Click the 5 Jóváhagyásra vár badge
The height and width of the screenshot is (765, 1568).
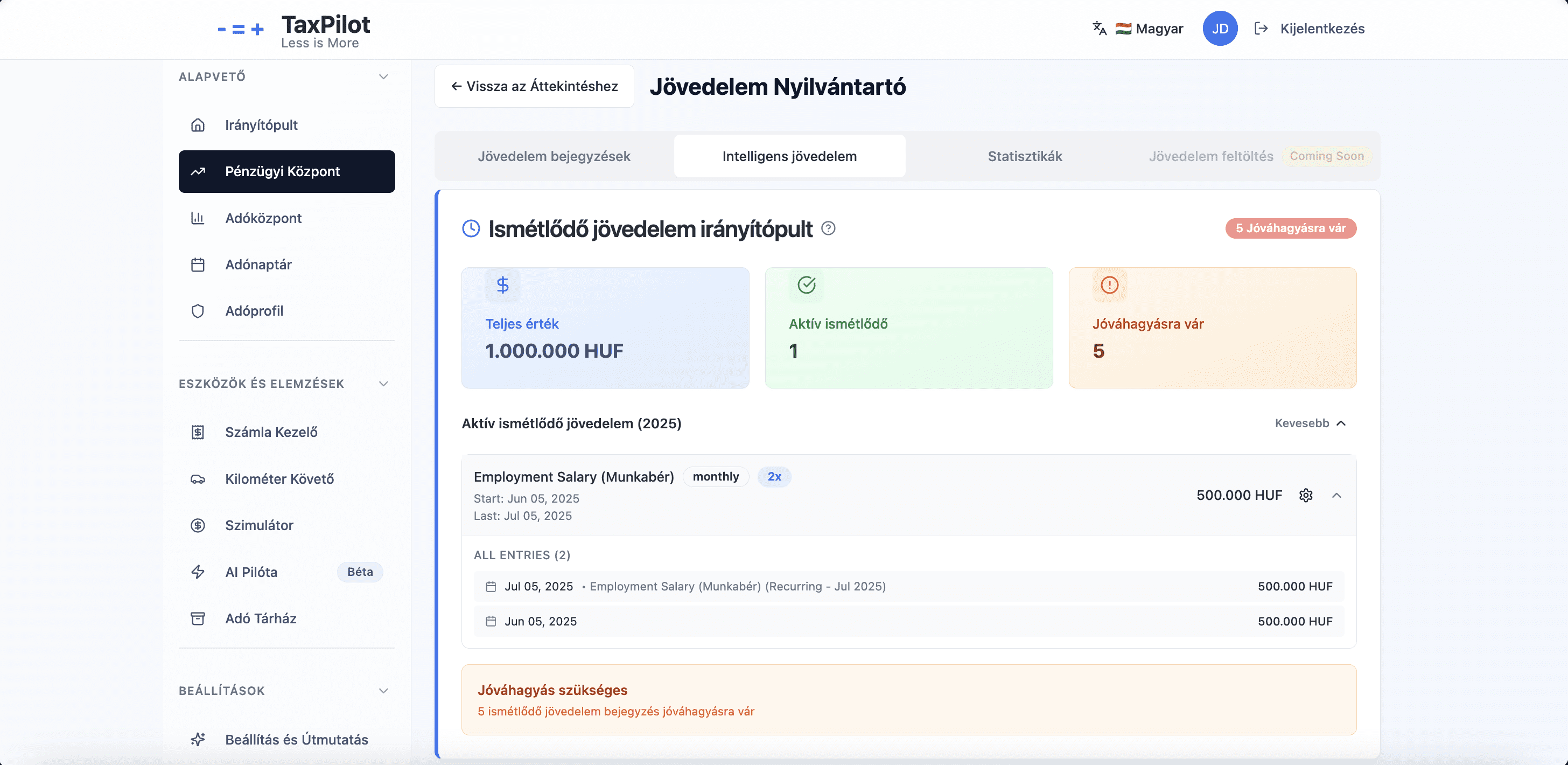pos(1291,228)
